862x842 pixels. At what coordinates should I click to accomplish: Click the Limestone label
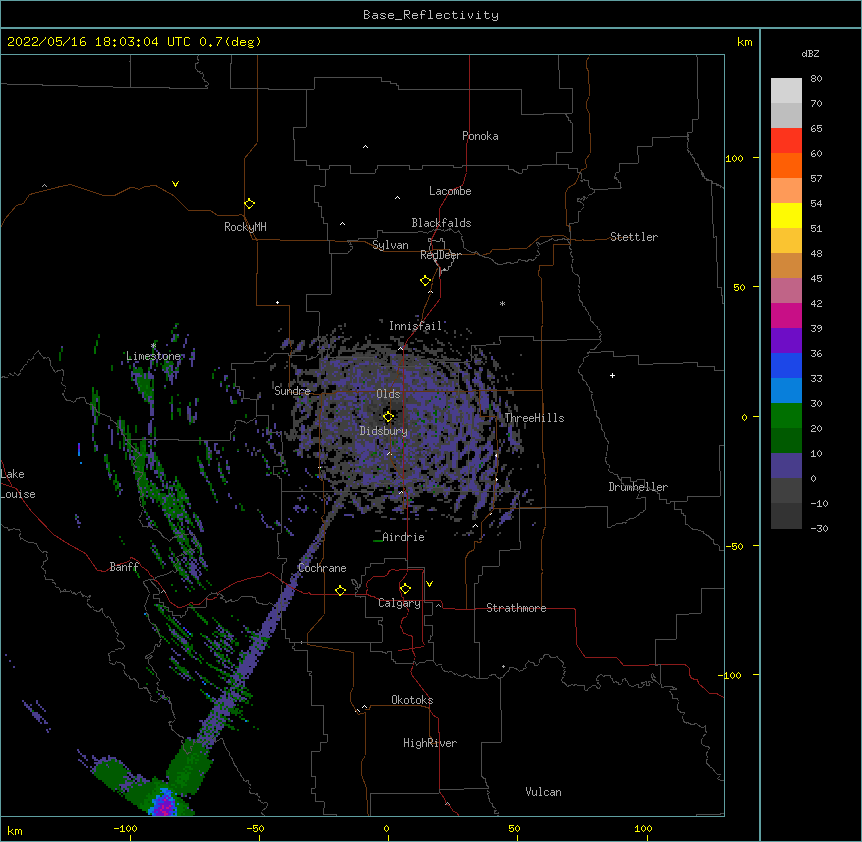pos(153,356)
